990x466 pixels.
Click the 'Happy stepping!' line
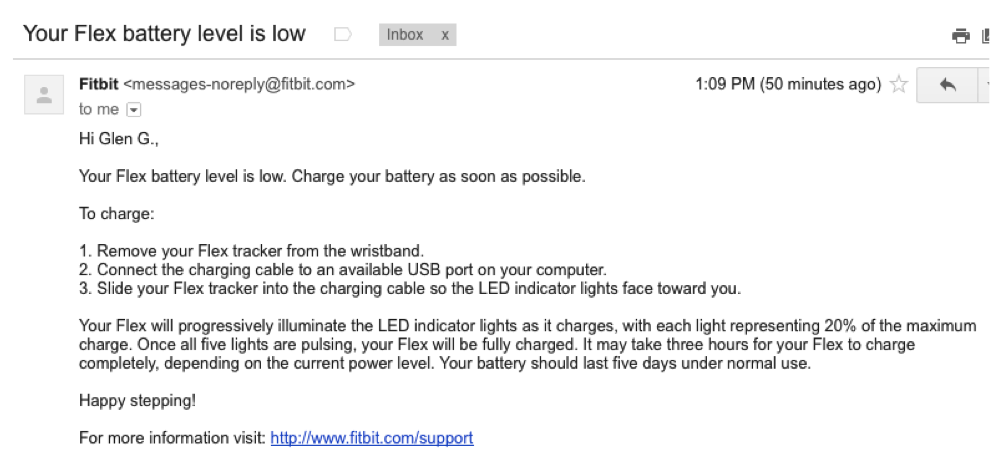click(138, 401)
